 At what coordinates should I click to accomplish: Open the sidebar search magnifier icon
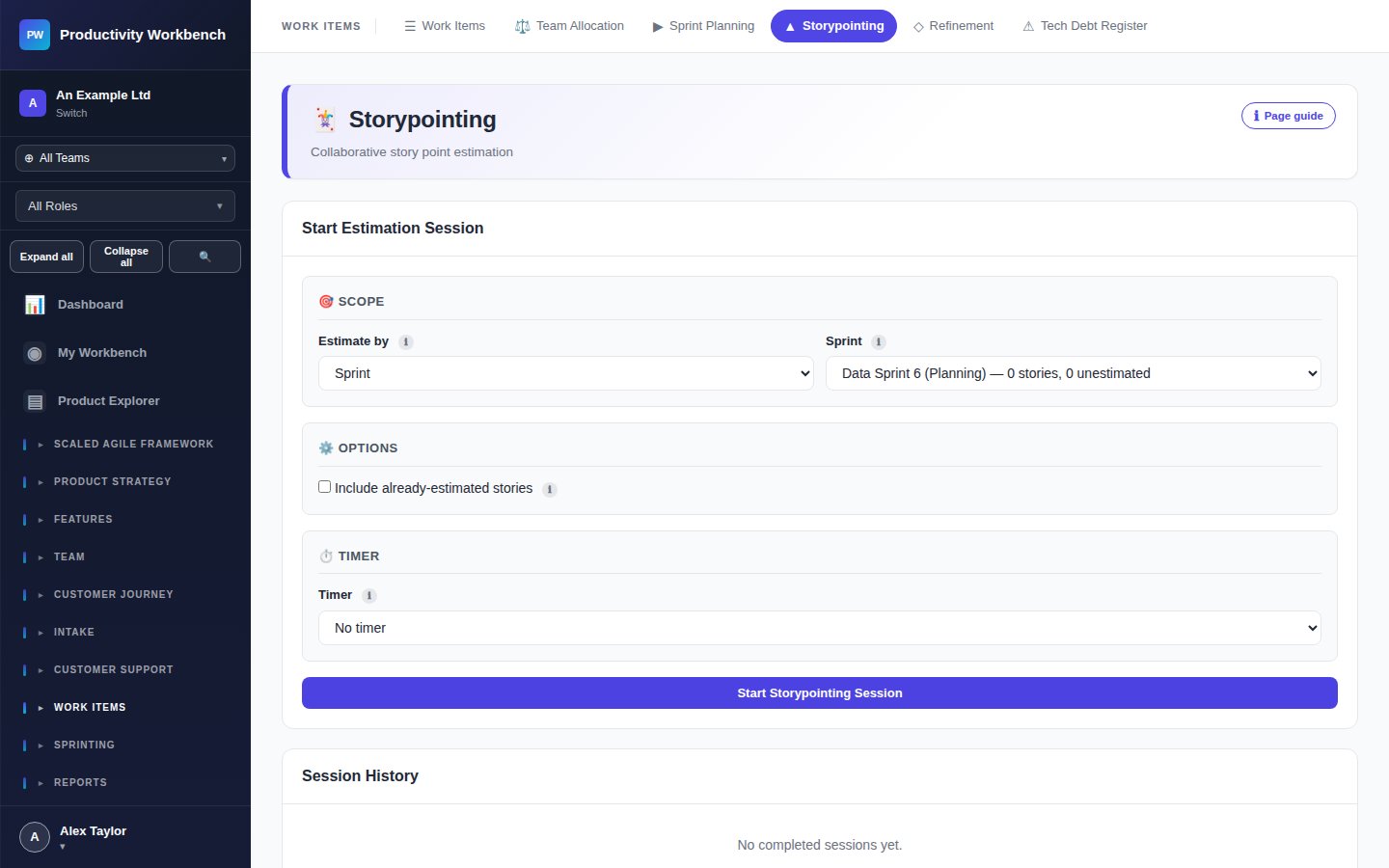(x=204, y=257)
